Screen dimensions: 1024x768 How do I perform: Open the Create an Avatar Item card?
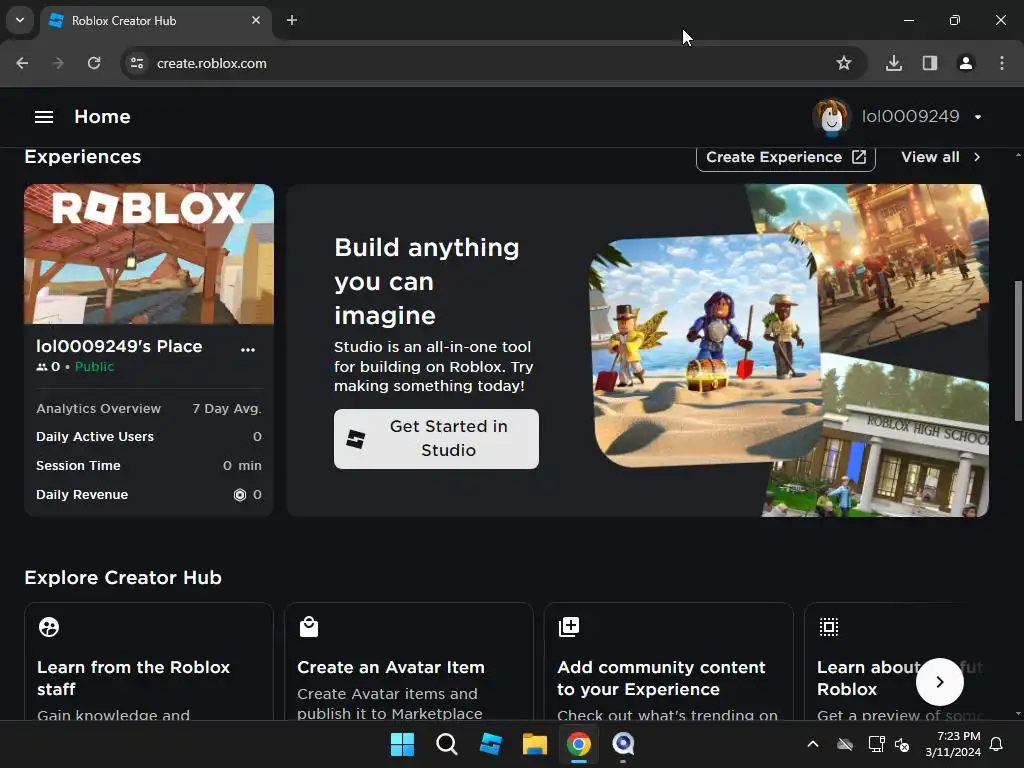(409, 662)
